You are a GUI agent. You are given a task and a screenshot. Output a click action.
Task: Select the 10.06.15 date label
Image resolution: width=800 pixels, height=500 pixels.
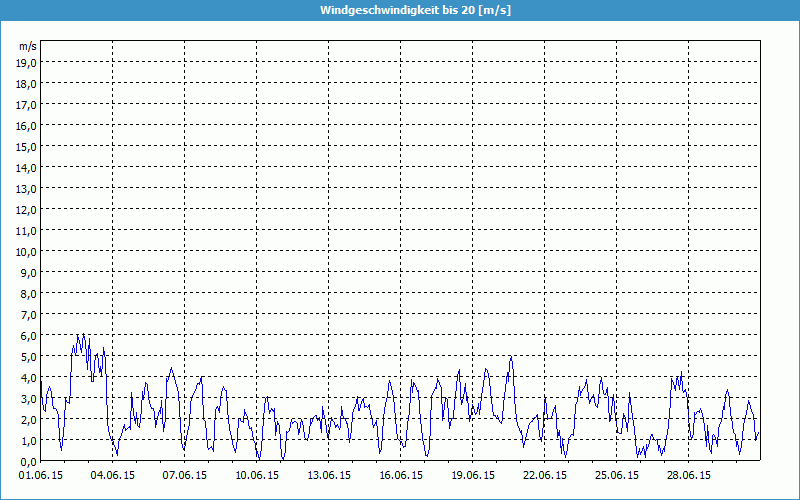point(257,475)
